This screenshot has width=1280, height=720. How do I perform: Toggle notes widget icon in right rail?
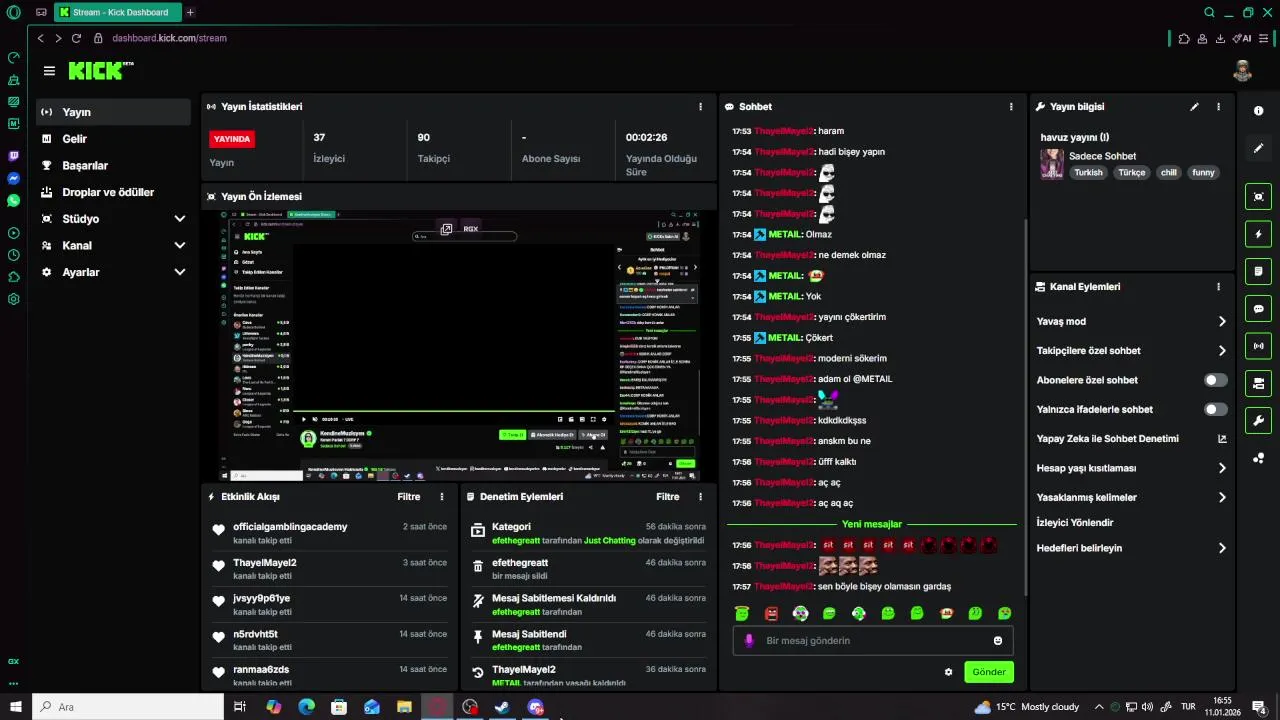click(x=1258, y=271)
